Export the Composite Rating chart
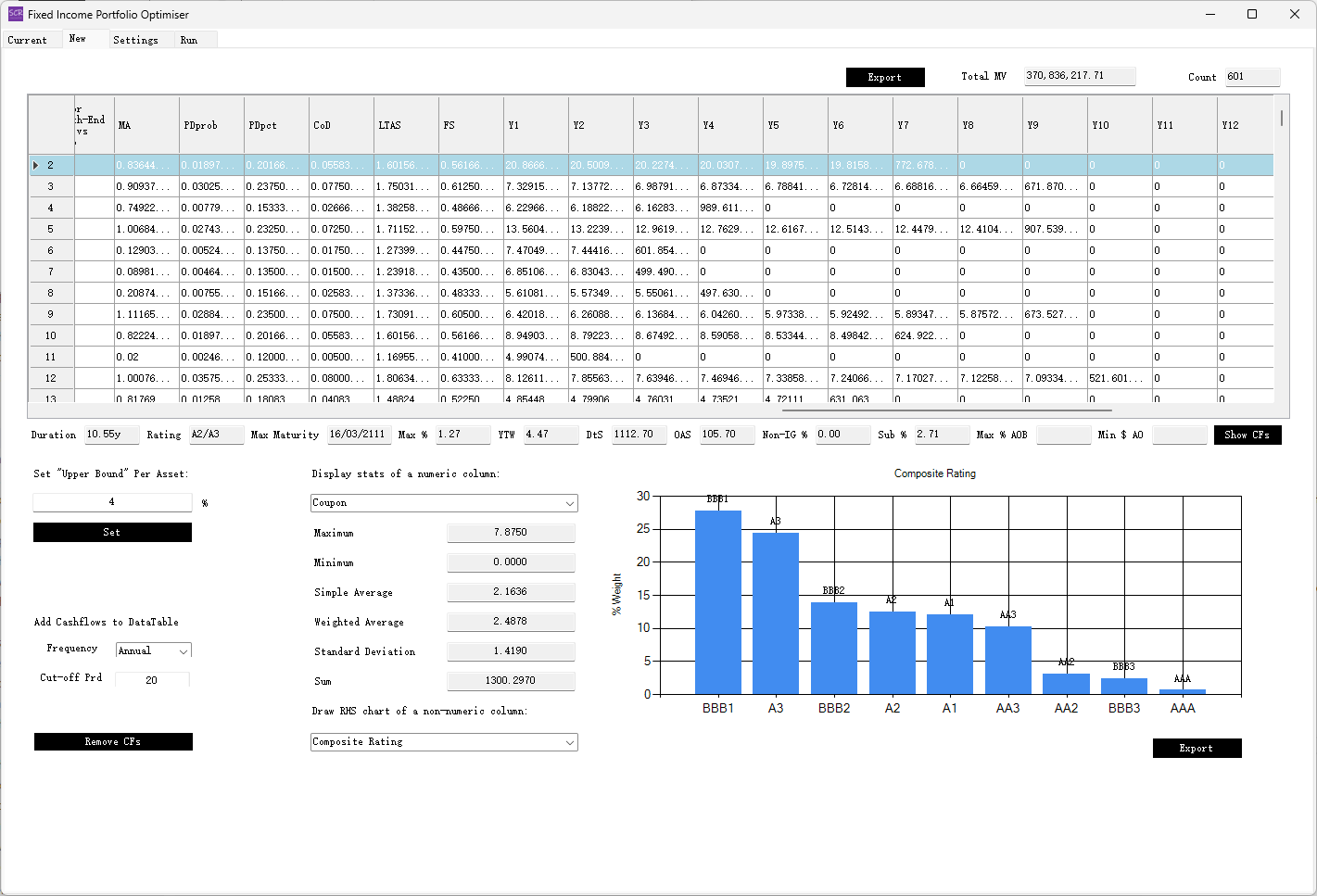The width and height of the screenshot is (1317, 896). 1196,749
